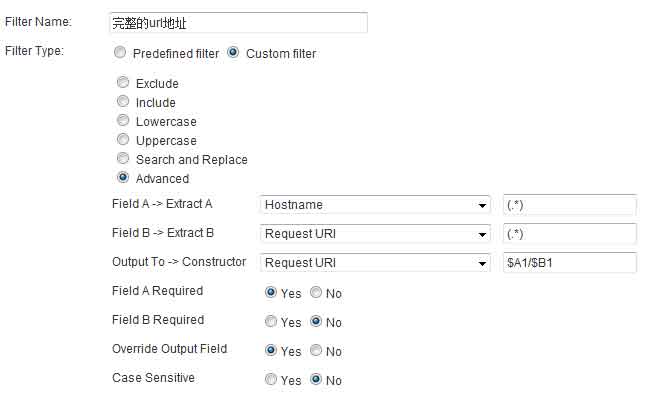Select the Predefined filter radio button
Viewport: 646px width, 404px height.
coord(120,53)
